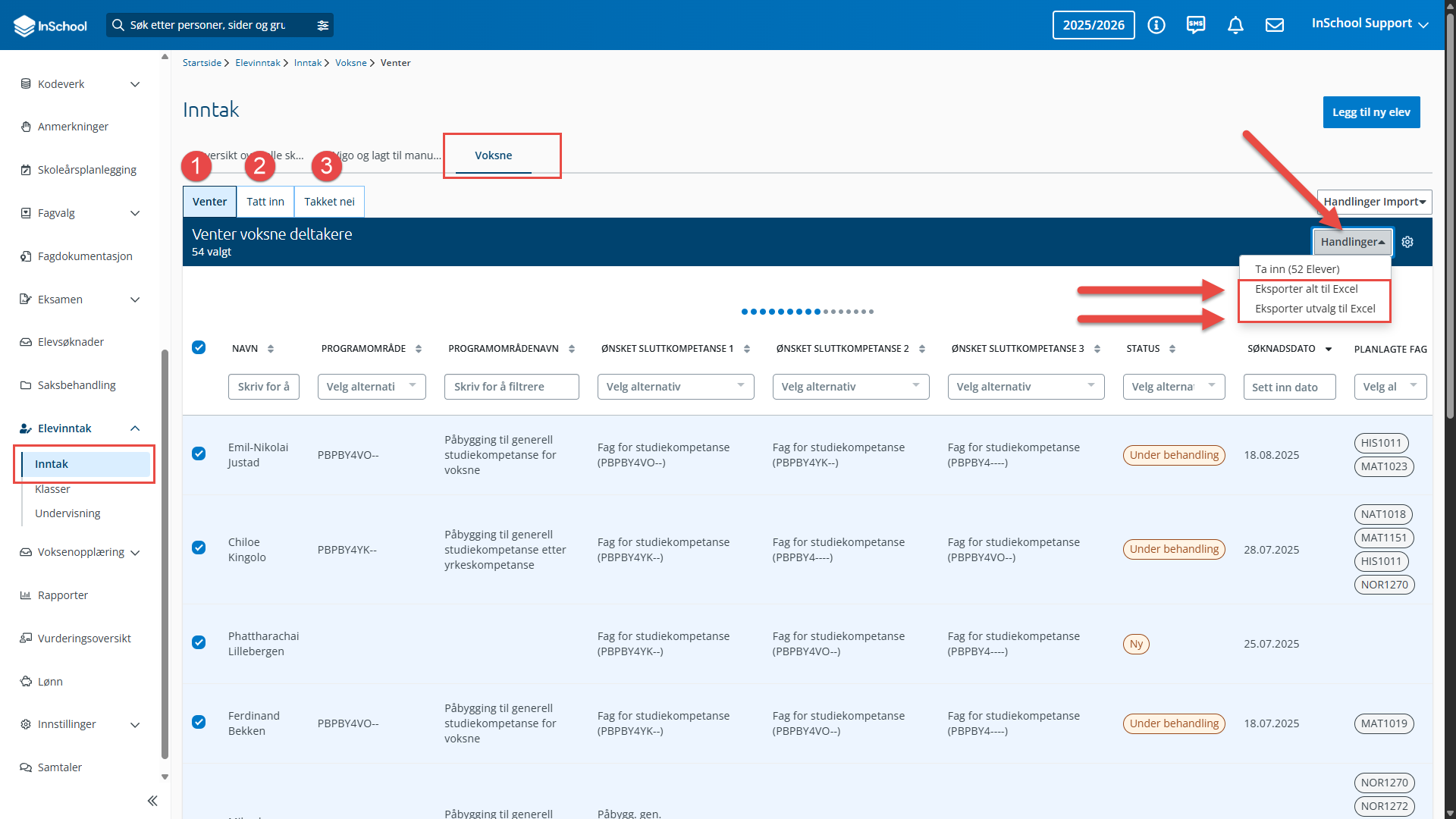Expand Kodeverk sidebar section
The height and width of the screenshot is (819, 1456).
point(135,84)
